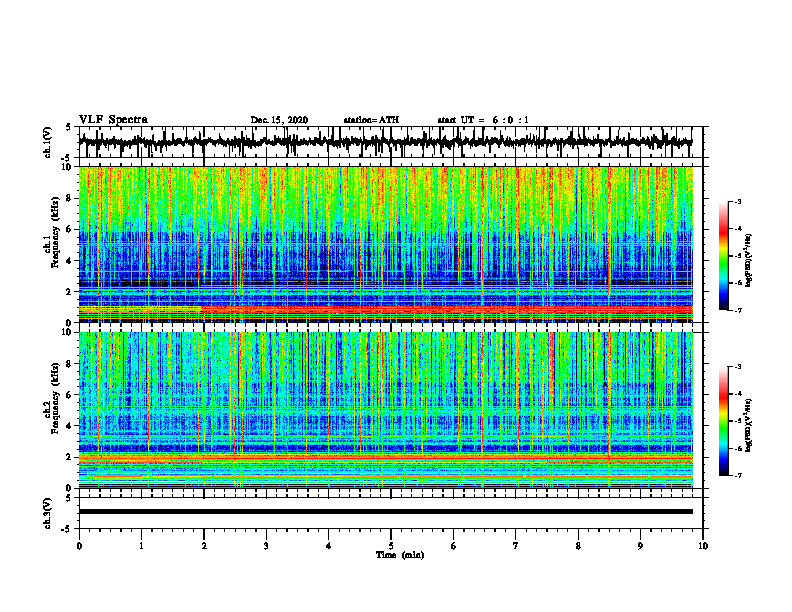Image resolution: width=792 pixels, height=612 pixels.
Task: Click ch.1 frequency tick label "6"
Action: pyautogui.click(x=69, y=230)
